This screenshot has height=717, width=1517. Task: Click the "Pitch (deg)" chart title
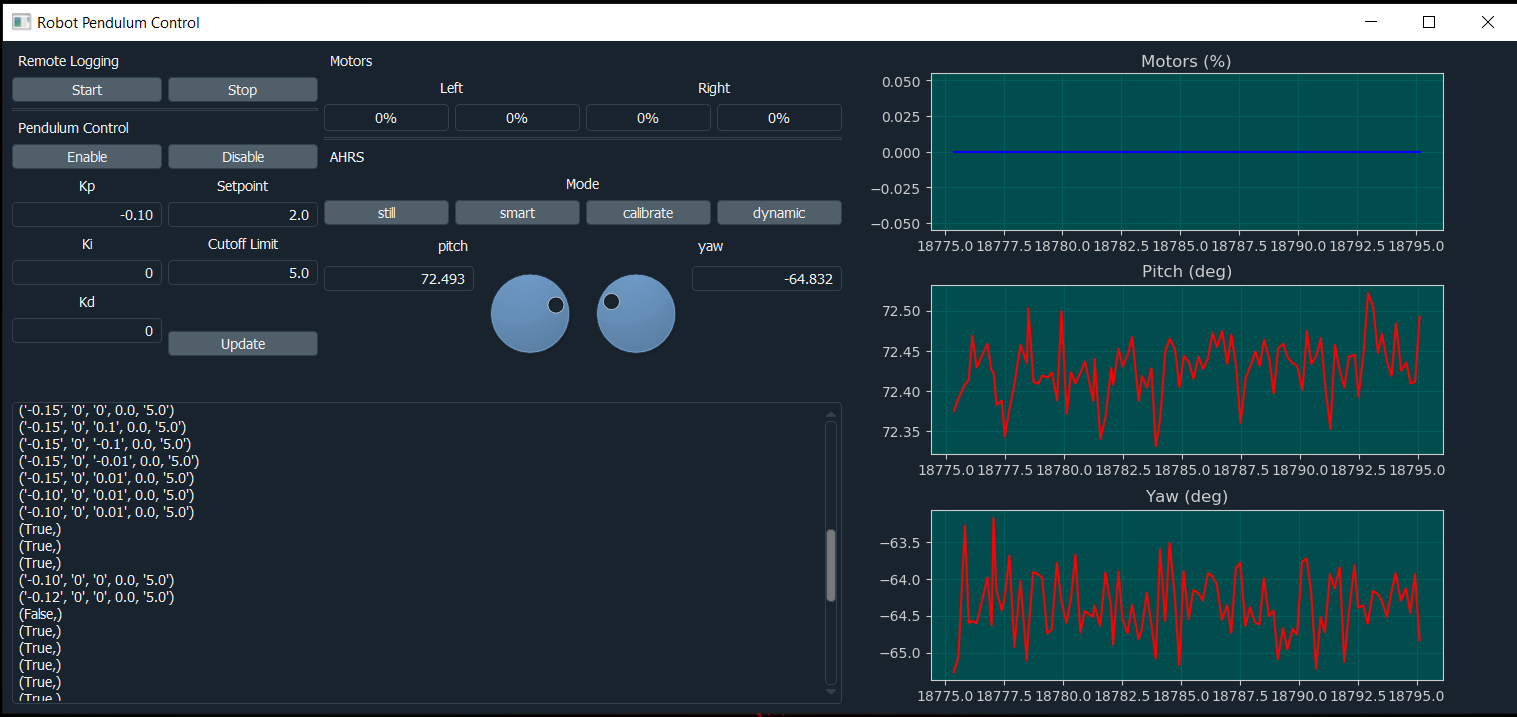click(x=1187, y=271)
